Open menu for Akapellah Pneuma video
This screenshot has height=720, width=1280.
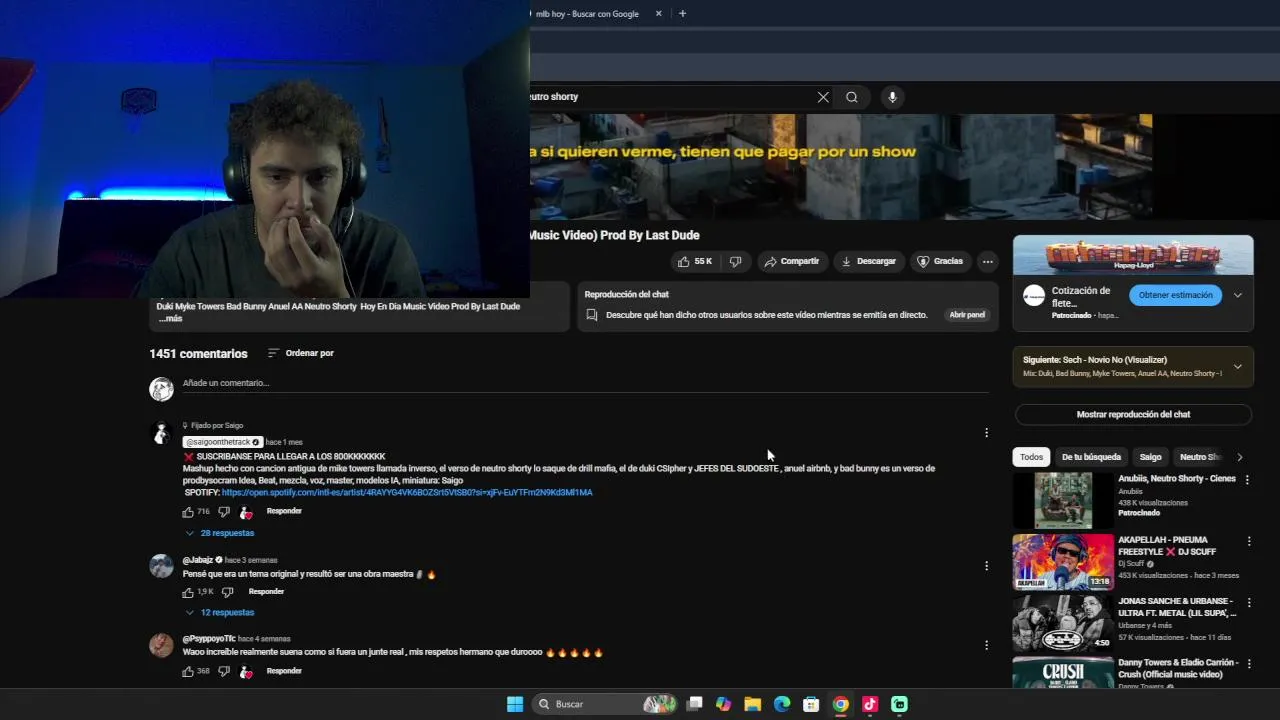point(1248,541)
